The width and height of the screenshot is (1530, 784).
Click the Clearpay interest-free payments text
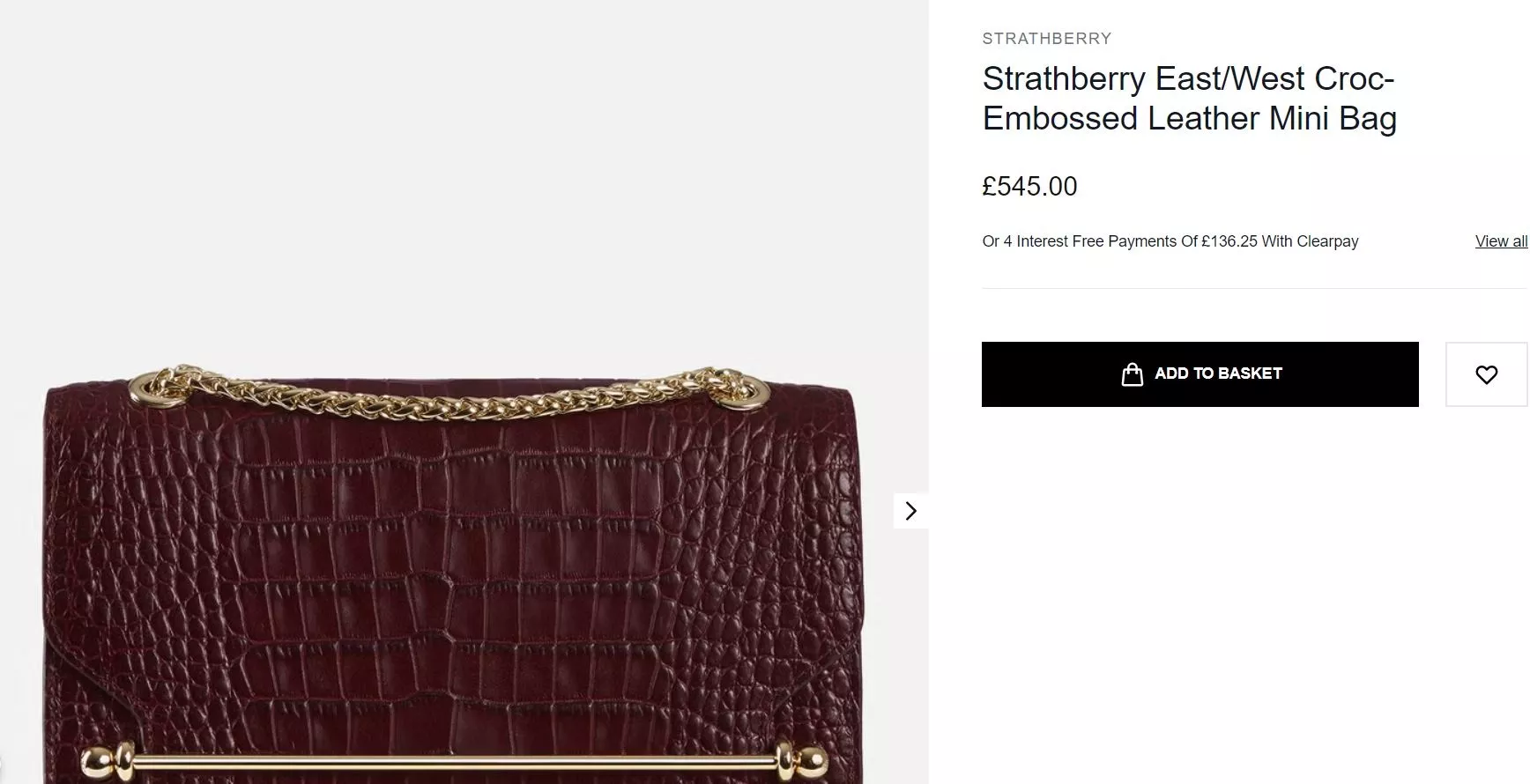(1170, 241)
